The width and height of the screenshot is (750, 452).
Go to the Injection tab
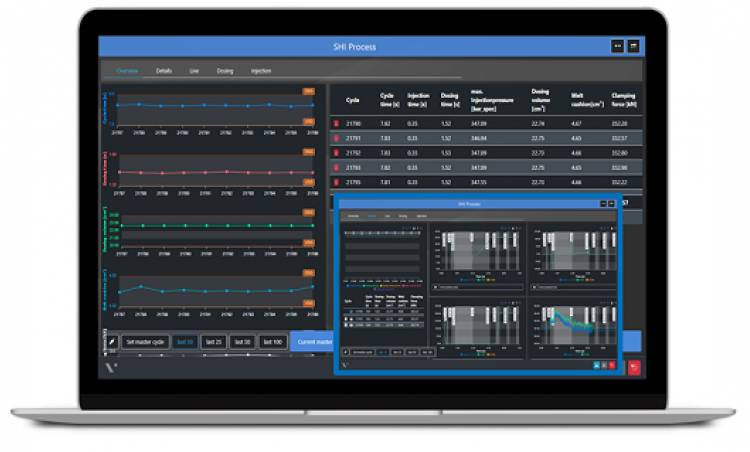tap(261, 72)
